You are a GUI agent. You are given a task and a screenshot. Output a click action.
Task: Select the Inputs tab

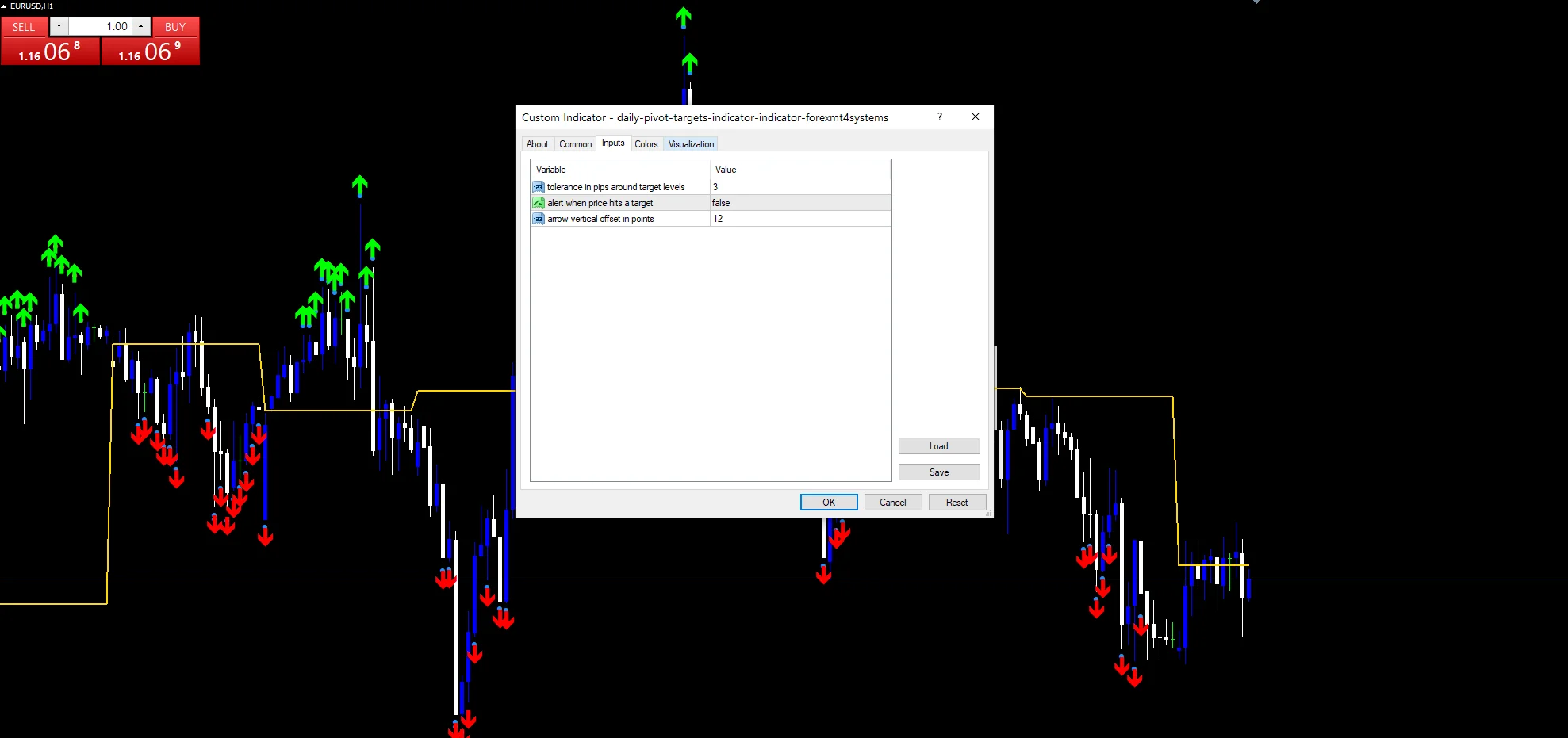click(613, 143)
